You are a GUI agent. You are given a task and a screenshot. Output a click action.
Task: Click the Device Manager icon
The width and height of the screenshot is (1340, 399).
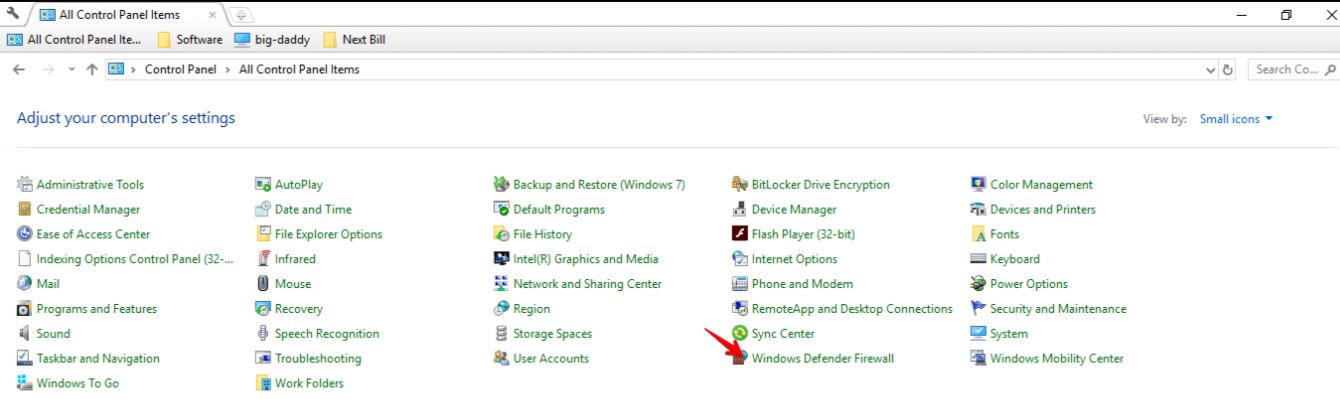[740, 209]
